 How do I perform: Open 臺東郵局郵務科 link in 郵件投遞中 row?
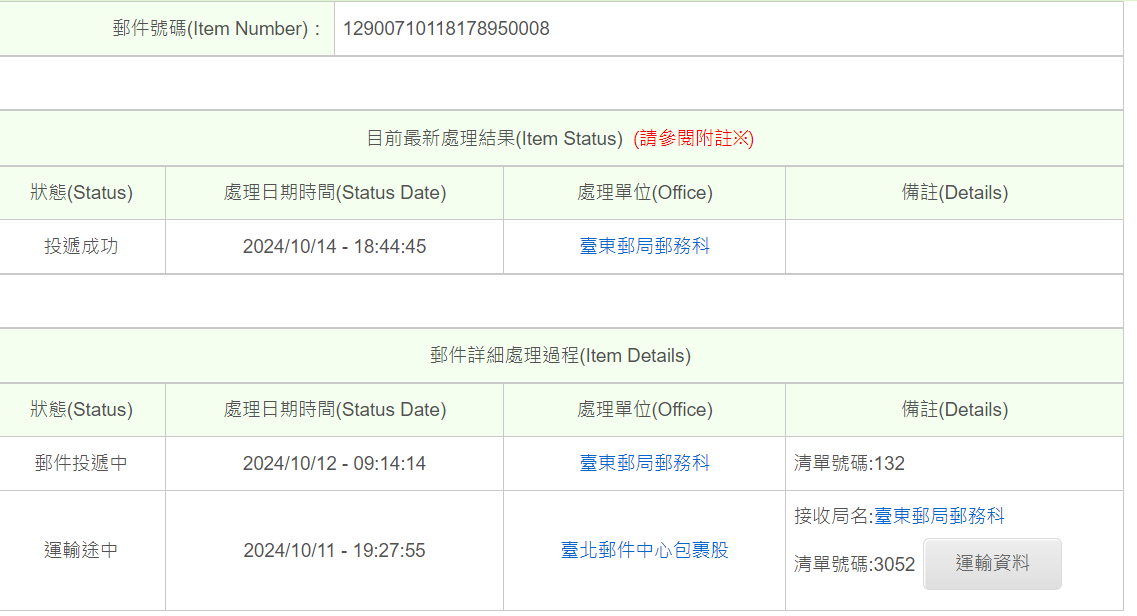coord(644,463)
